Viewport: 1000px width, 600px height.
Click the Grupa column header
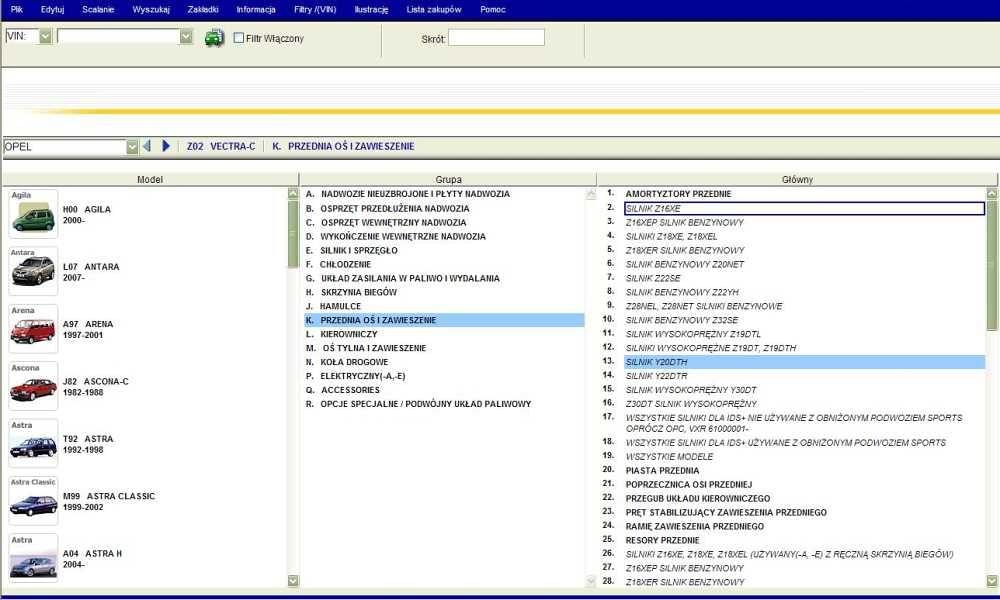click(448, 180)
